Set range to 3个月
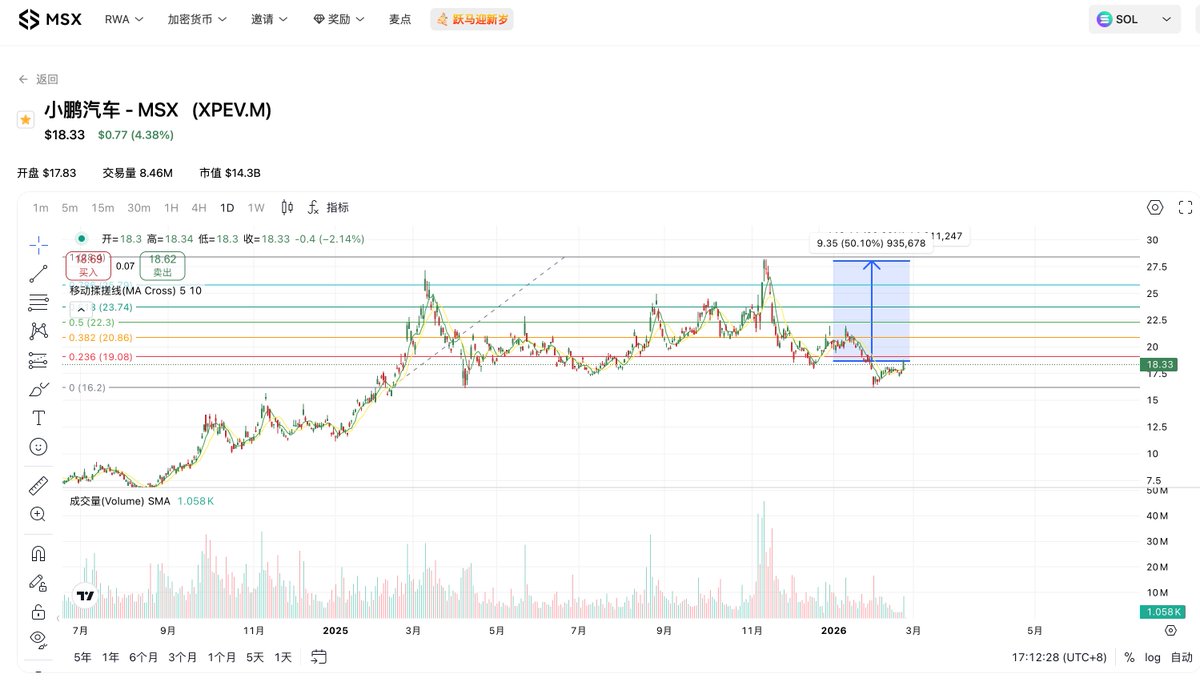 pyautogui.click(x=183, y=657)
